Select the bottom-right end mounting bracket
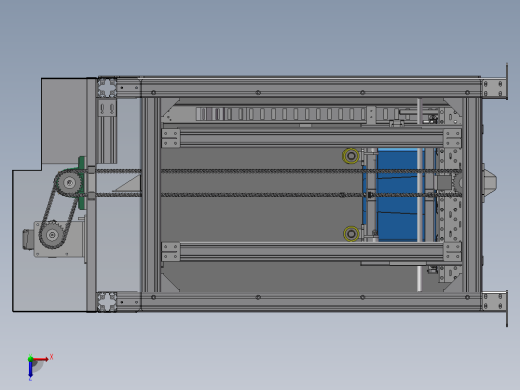520x390 pixels. click(495, 303)
